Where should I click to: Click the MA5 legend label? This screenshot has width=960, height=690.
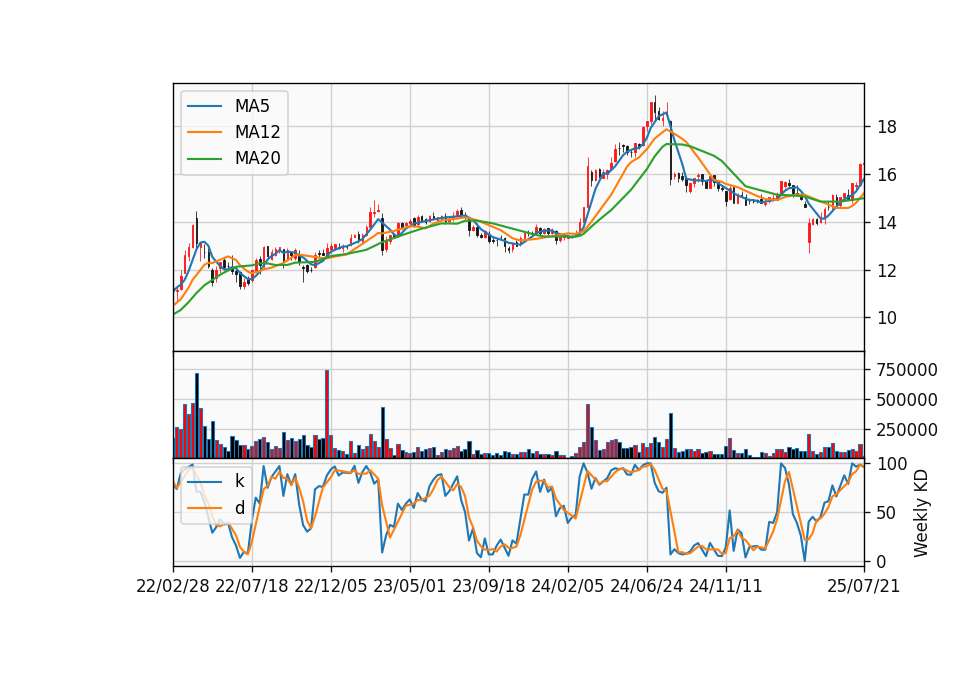tap(252, 106)
